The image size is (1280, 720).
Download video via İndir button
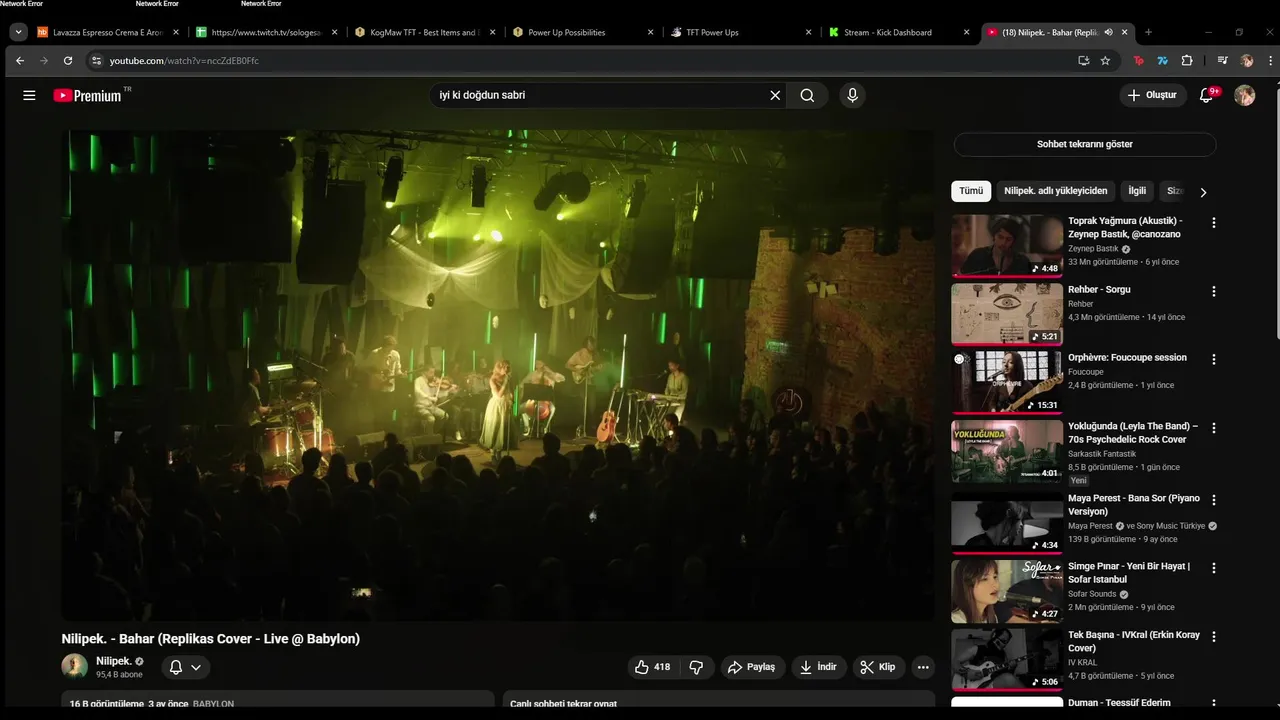point(818,667)
